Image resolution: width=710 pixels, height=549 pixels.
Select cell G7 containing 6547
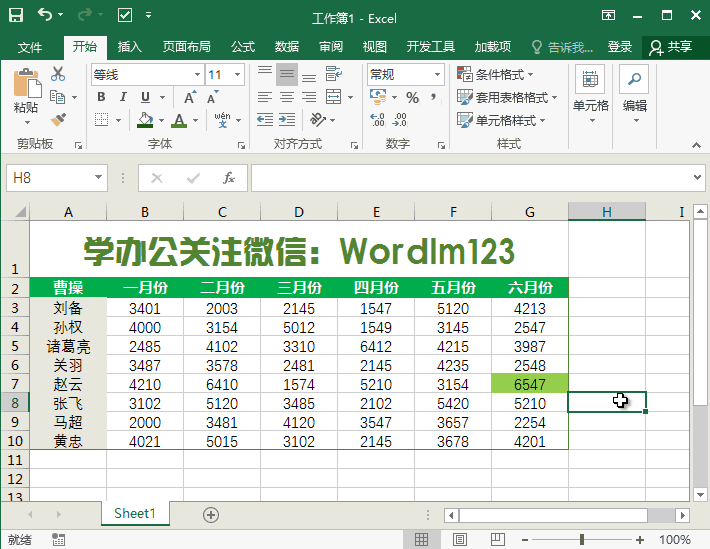[529, 384]
